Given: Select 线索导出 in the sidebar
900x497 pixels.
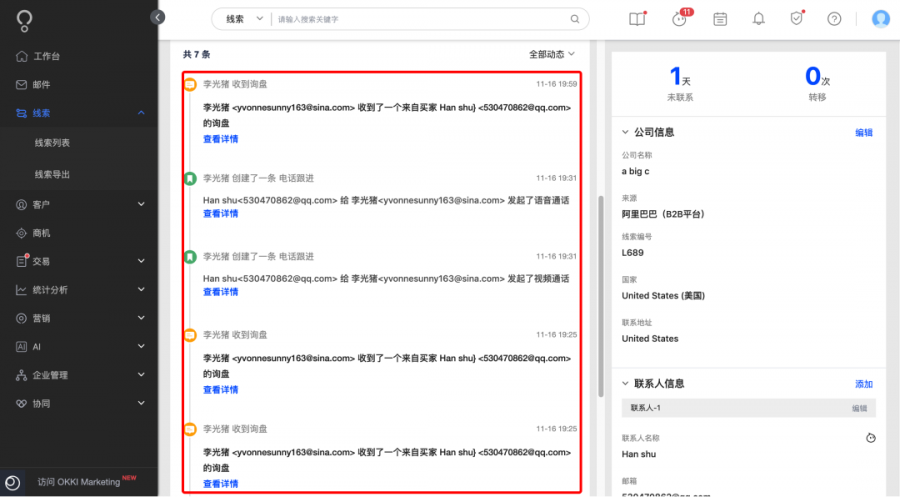Looking at the screenshot, I should (52, 174).
